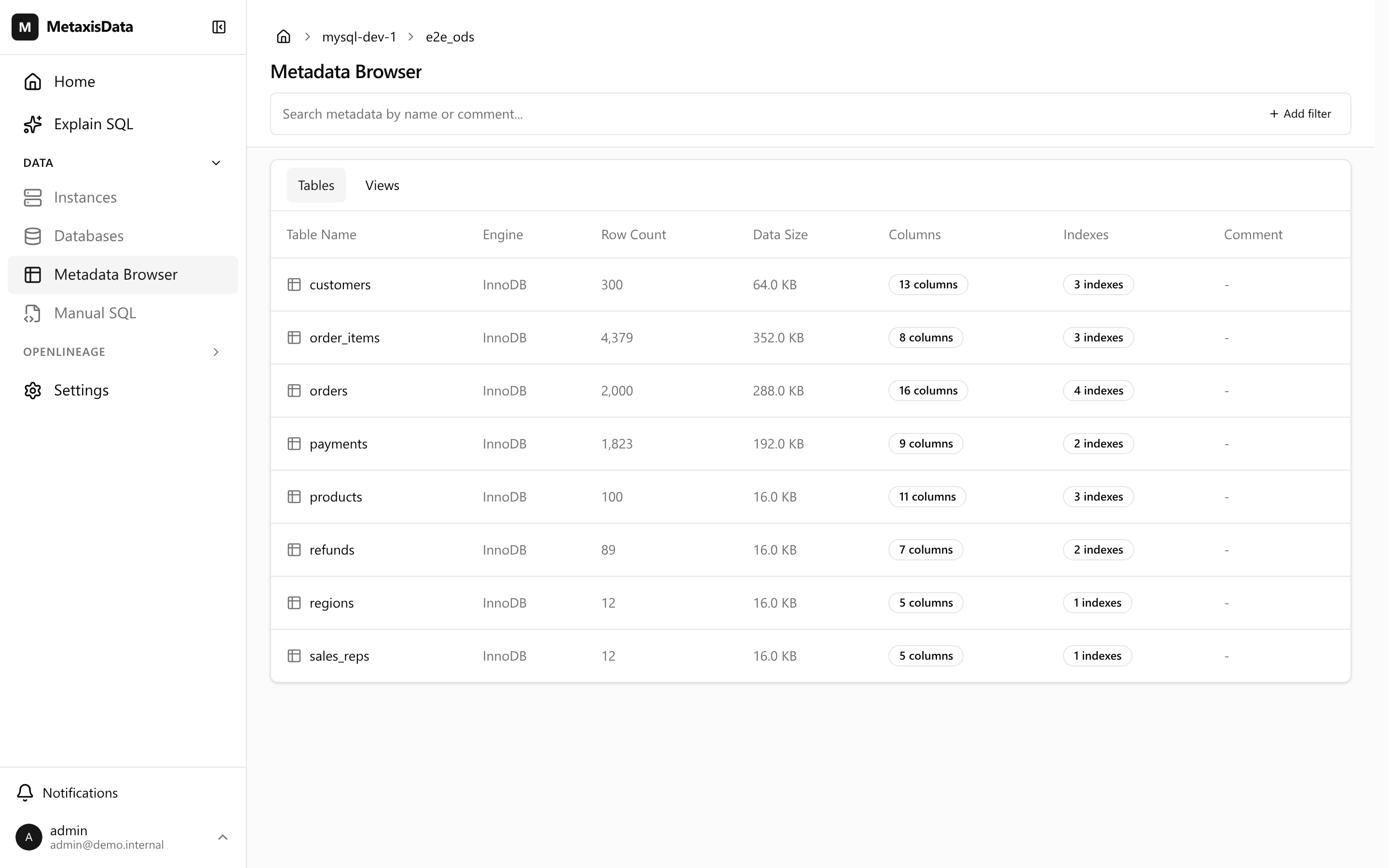Collapse the sidebar panel icon
Image resolution: width=1389 pixels, height=868 pixels.
point(218,27)
